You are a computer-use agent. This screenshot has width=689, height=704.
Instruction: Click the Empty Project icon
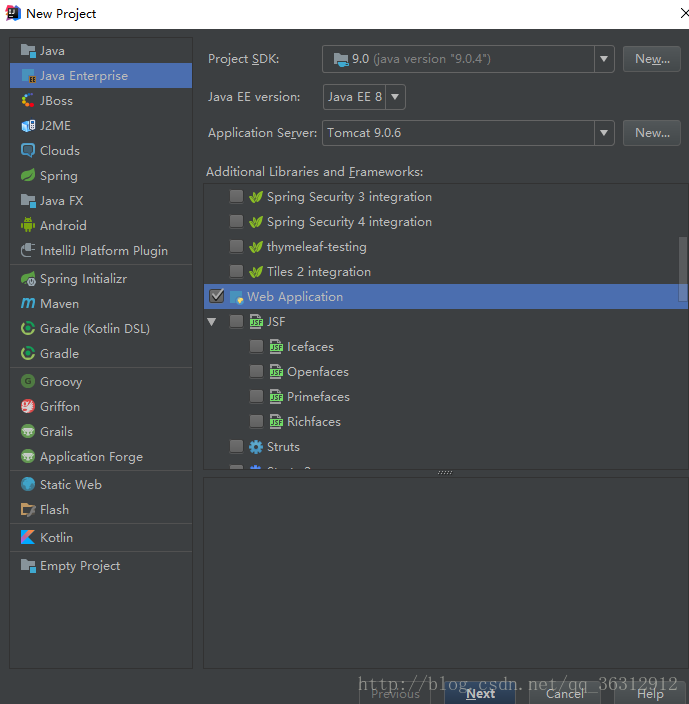(x=28, y=566)
